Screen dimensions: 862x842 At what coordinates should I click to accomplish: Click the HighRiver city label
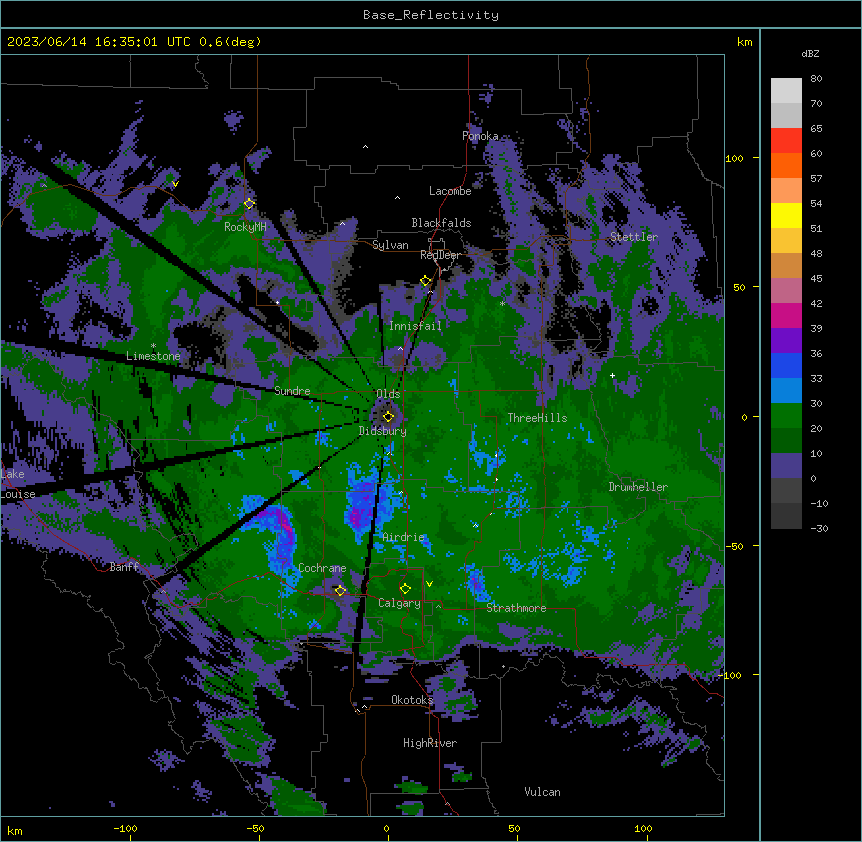tap(430, 743)
